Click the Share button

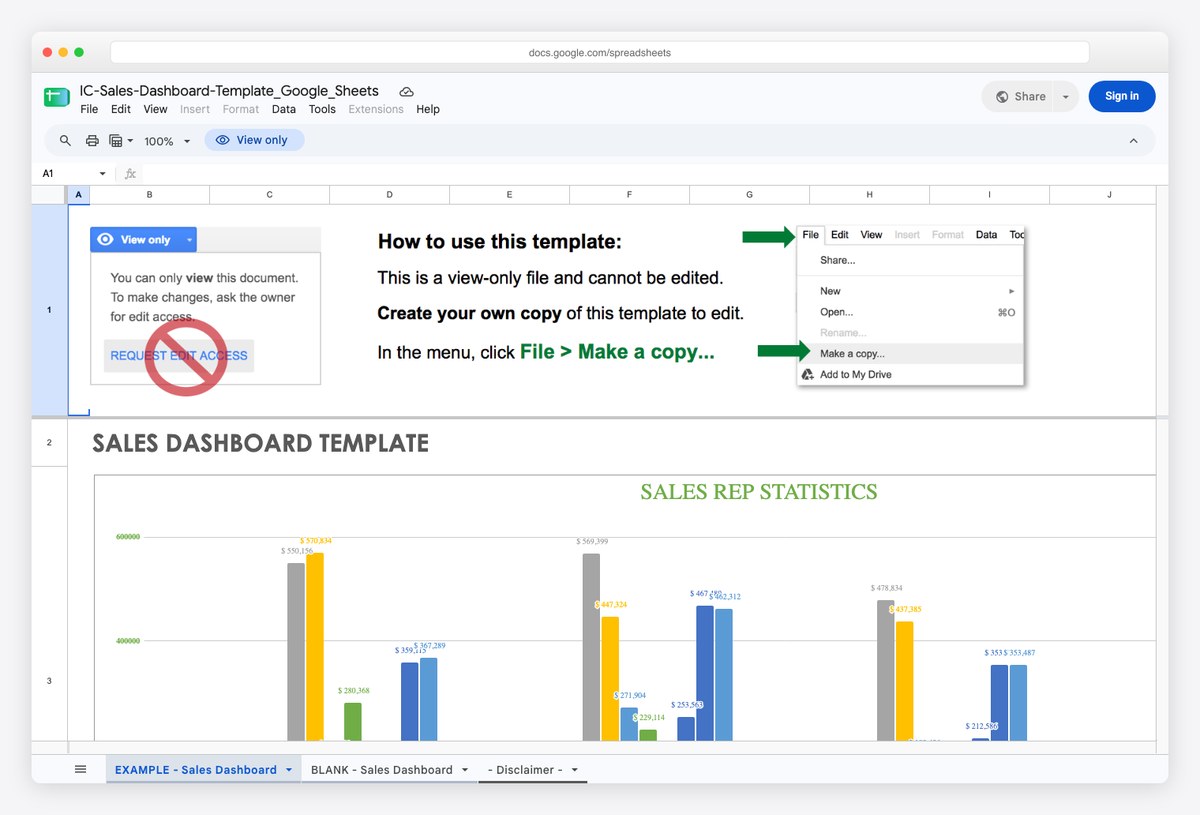pos(1020,97)
